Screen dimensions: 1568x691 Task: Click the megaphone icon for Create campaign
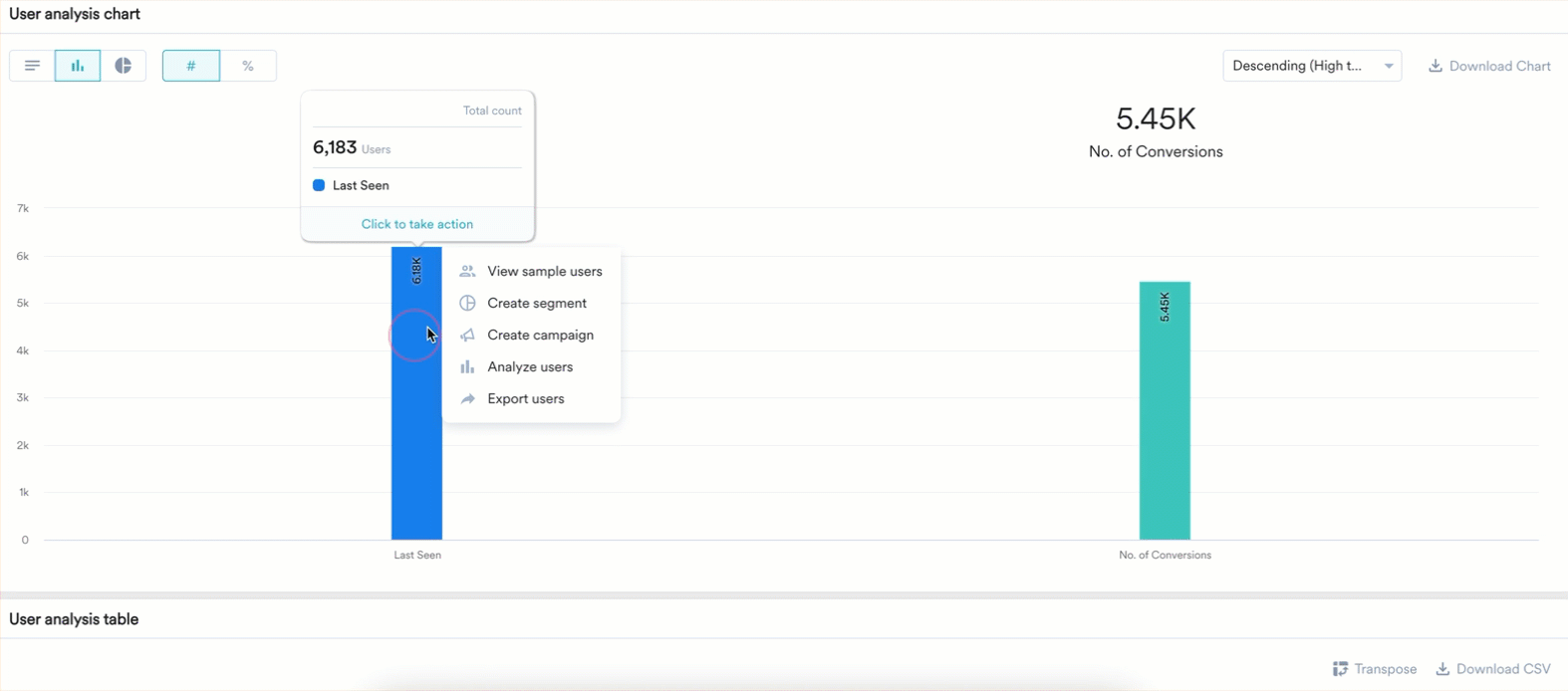(467, 336)
